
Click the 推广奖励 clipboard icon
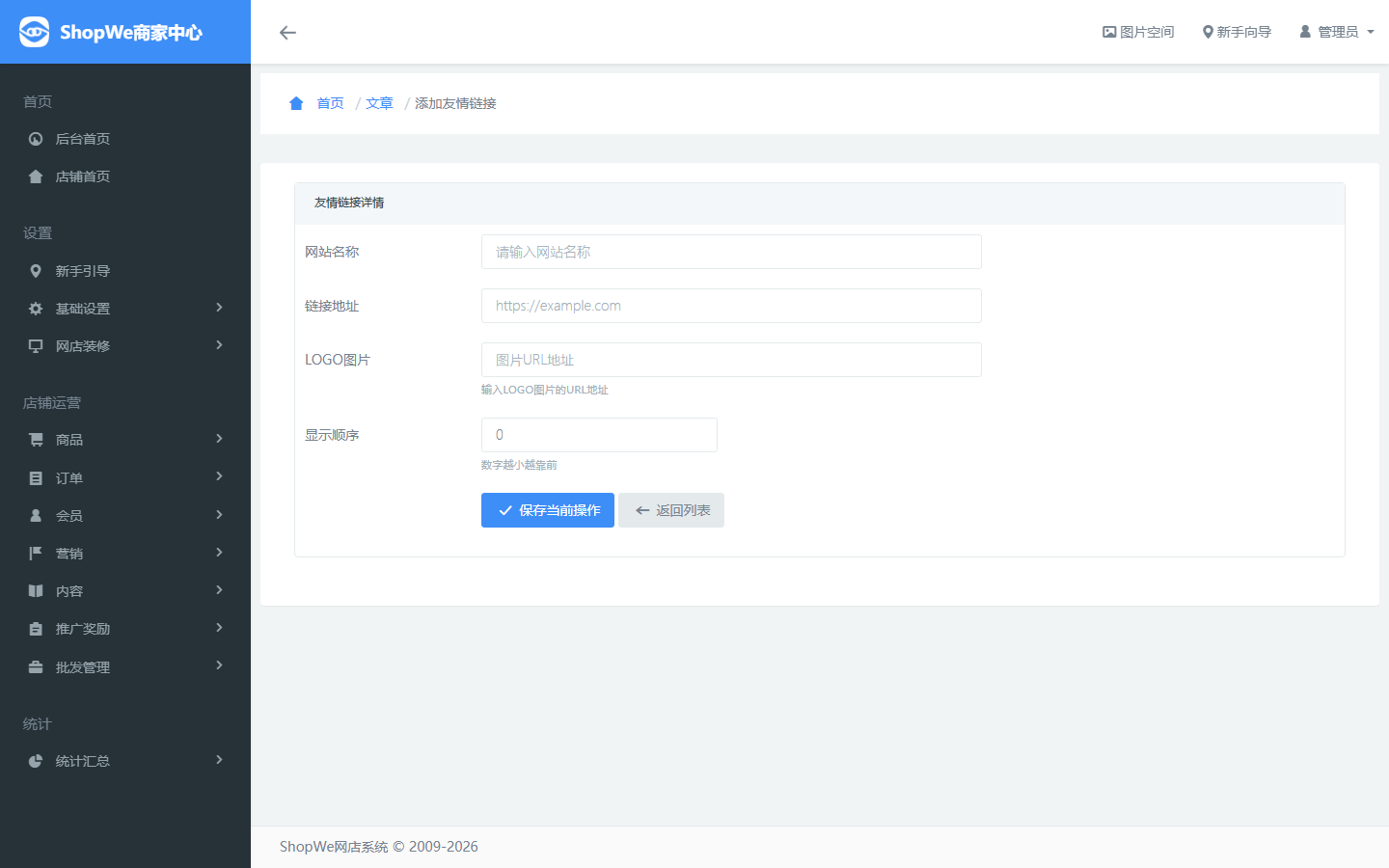click(36, 629)
